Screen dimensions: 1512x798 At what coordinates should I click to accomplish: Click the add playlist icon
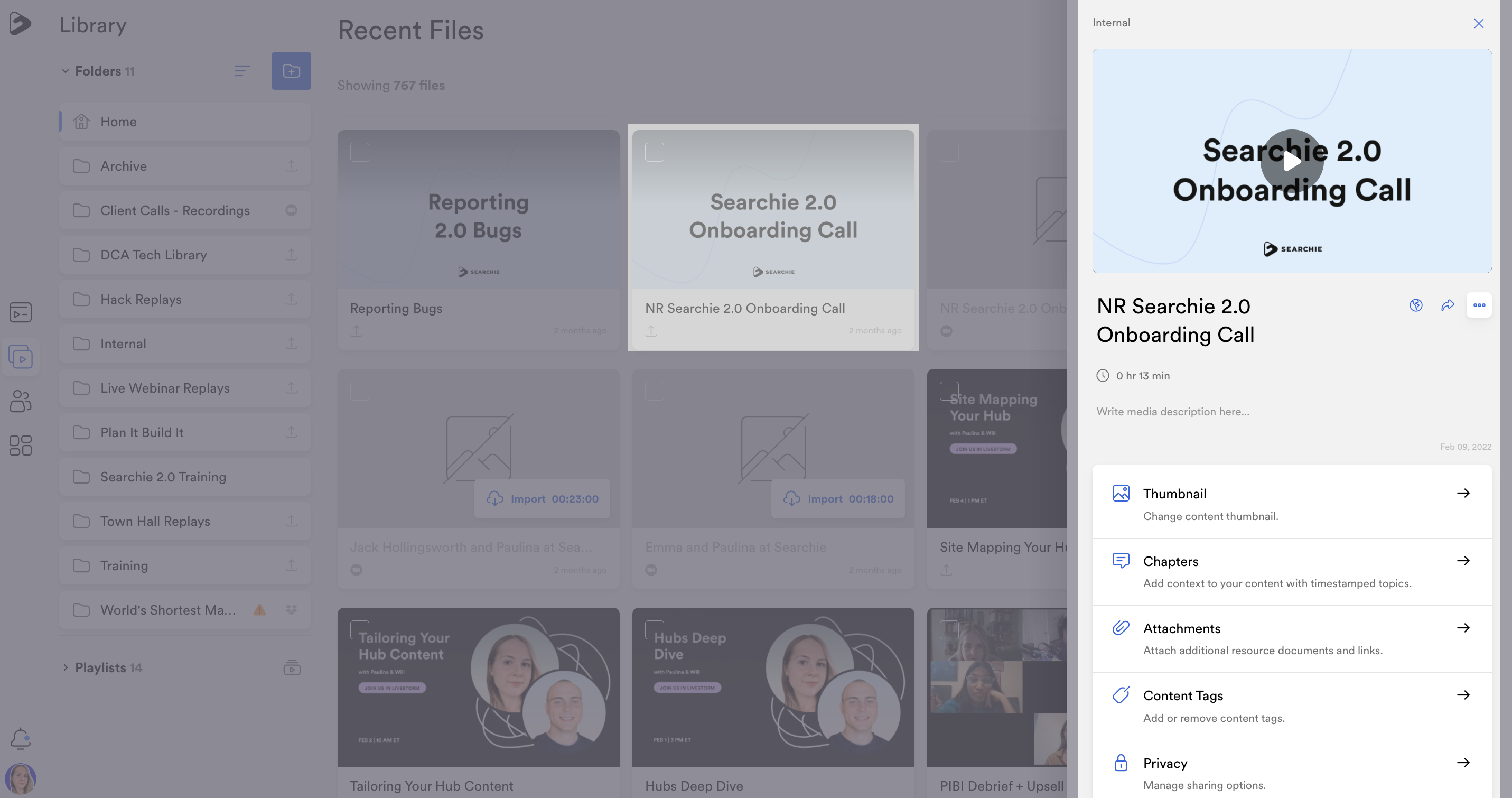click(x=292, y=667)
